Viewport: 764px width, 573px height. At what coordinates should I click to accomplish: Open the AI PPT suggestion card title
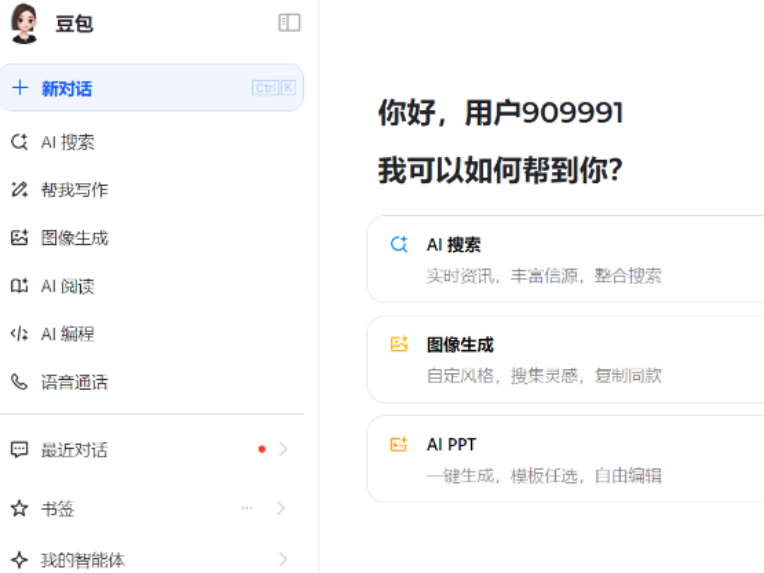[x=451, y=444]
